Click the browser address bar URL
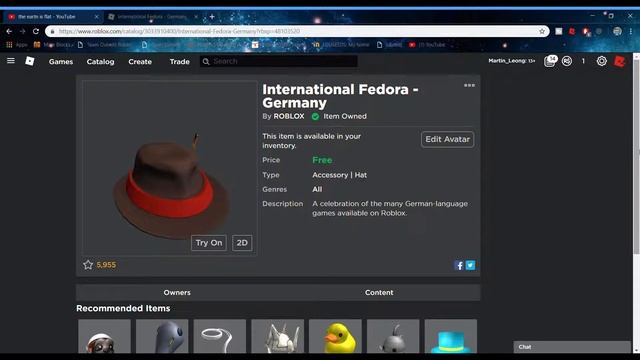The width and height of the screenshot is (640, 360). (180, 31)
